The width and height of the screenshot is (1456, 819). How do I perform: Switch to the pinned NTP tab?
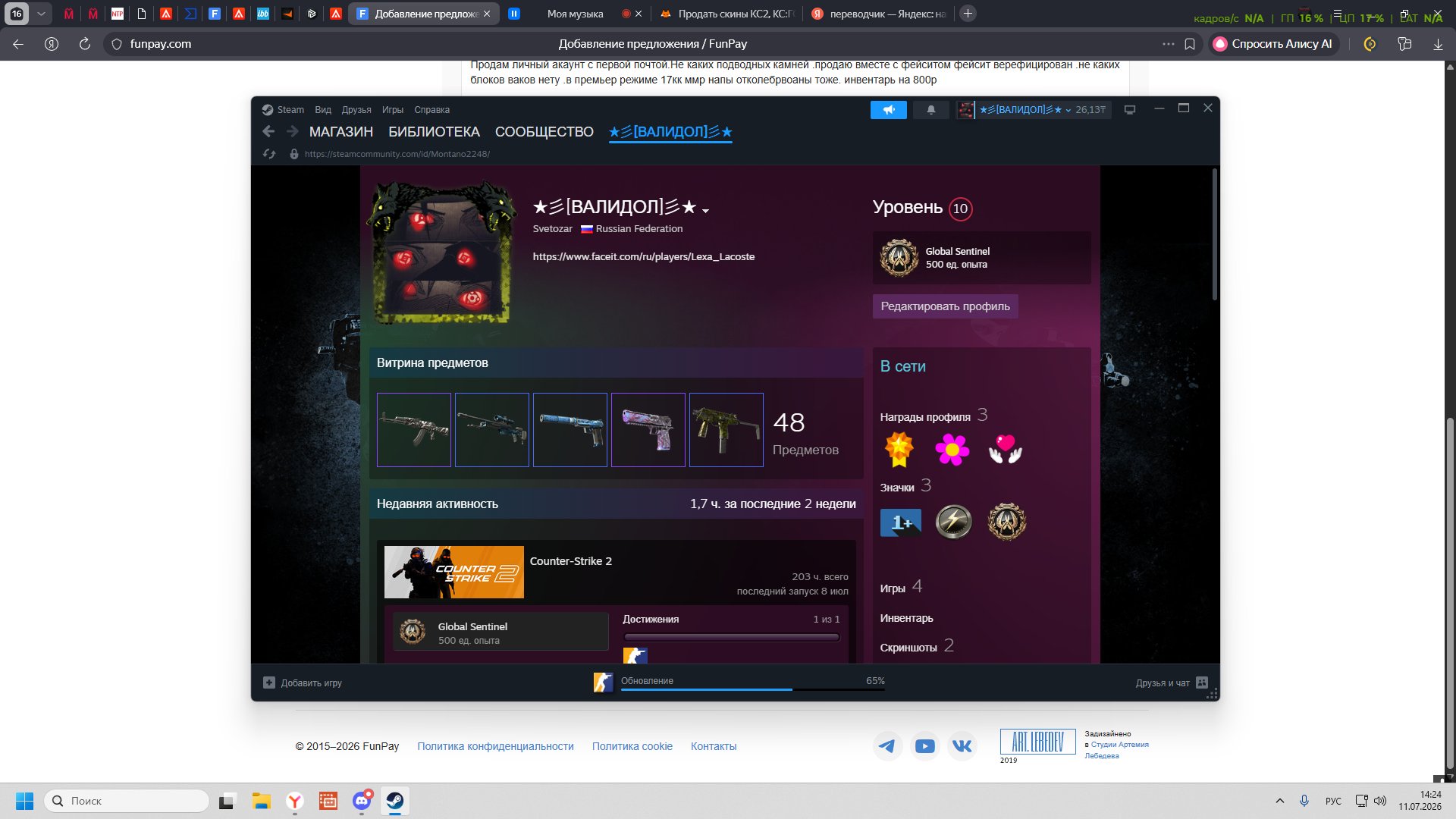point(118,14)
